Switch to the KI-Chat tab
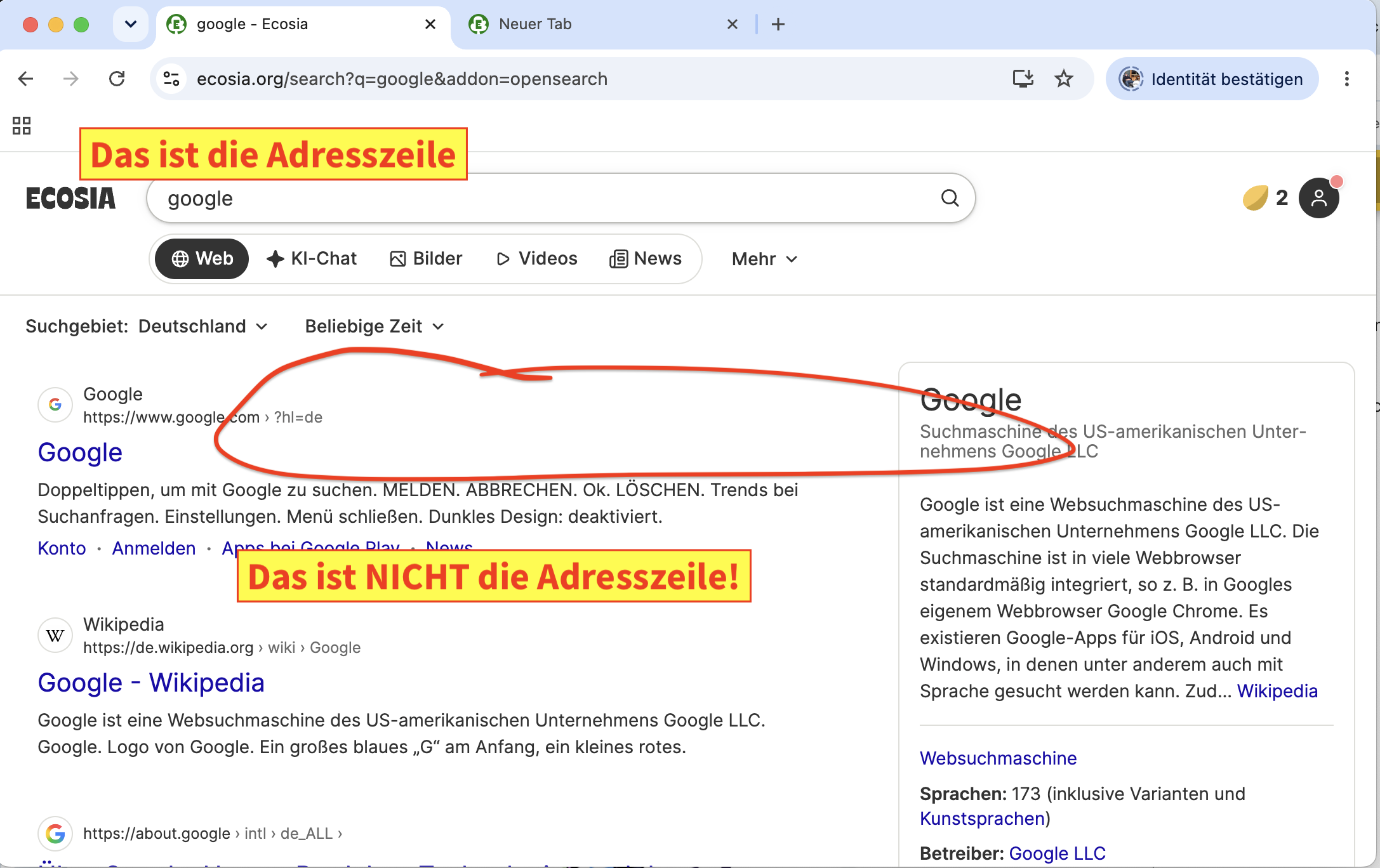 coord(312,259)
